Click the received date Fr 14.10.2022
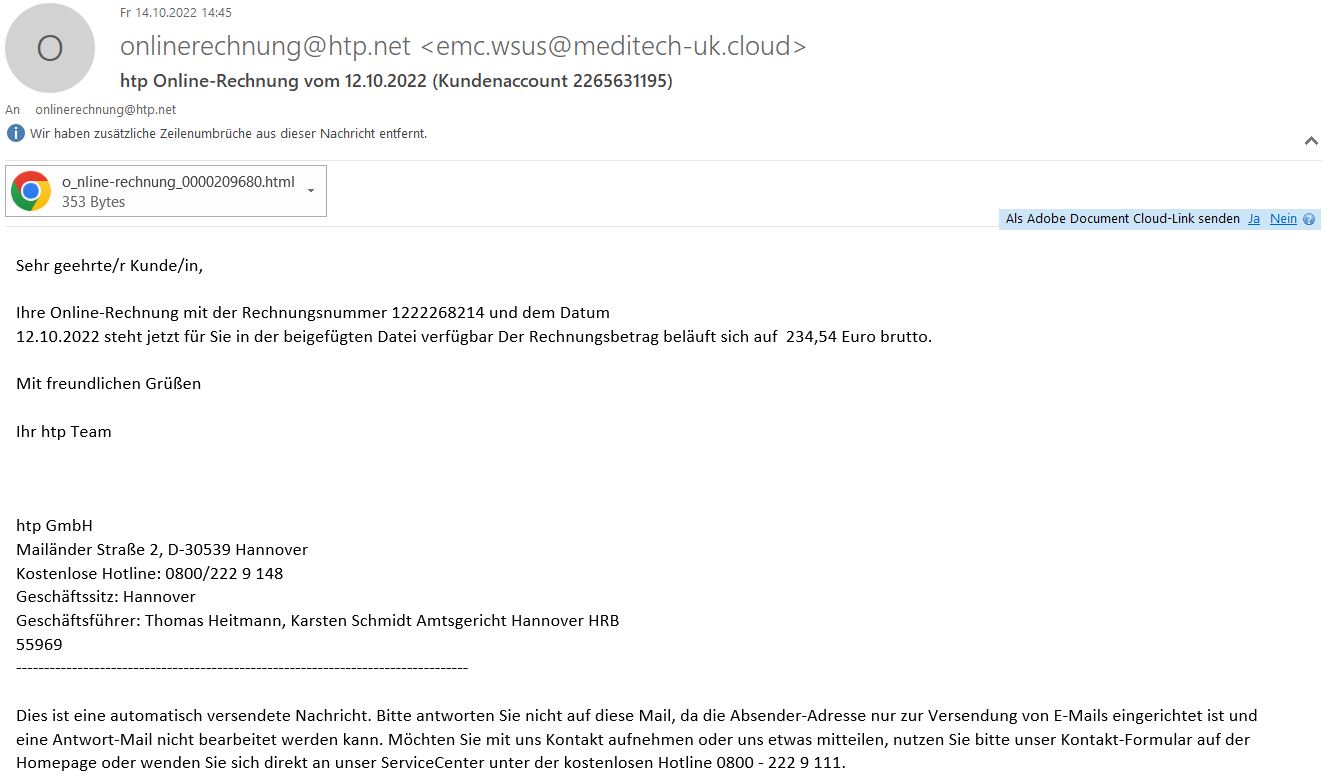 click(x=155, y=13)
